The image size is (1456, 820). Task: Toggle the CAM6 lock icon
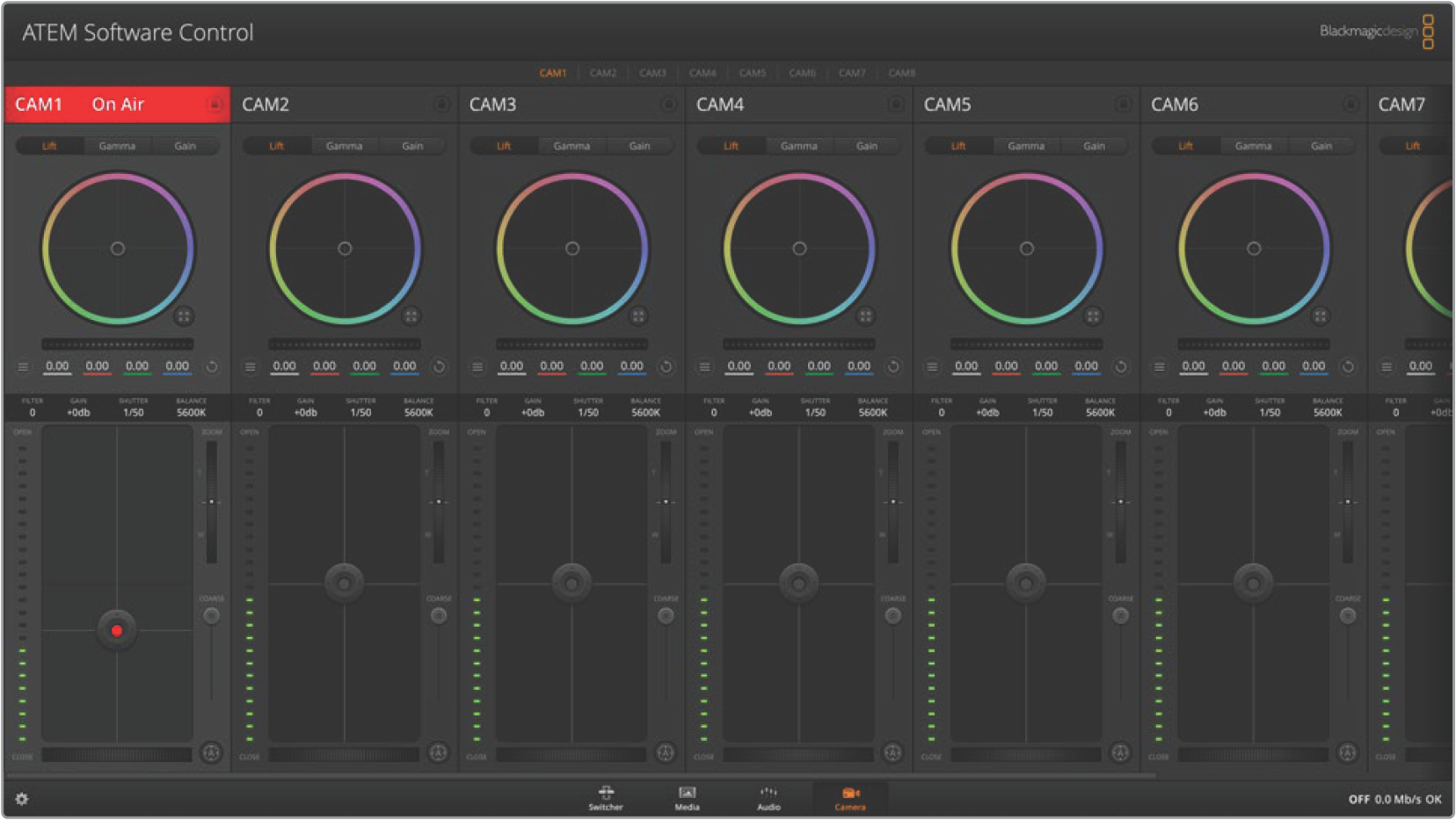click(x=1350, y=105)
